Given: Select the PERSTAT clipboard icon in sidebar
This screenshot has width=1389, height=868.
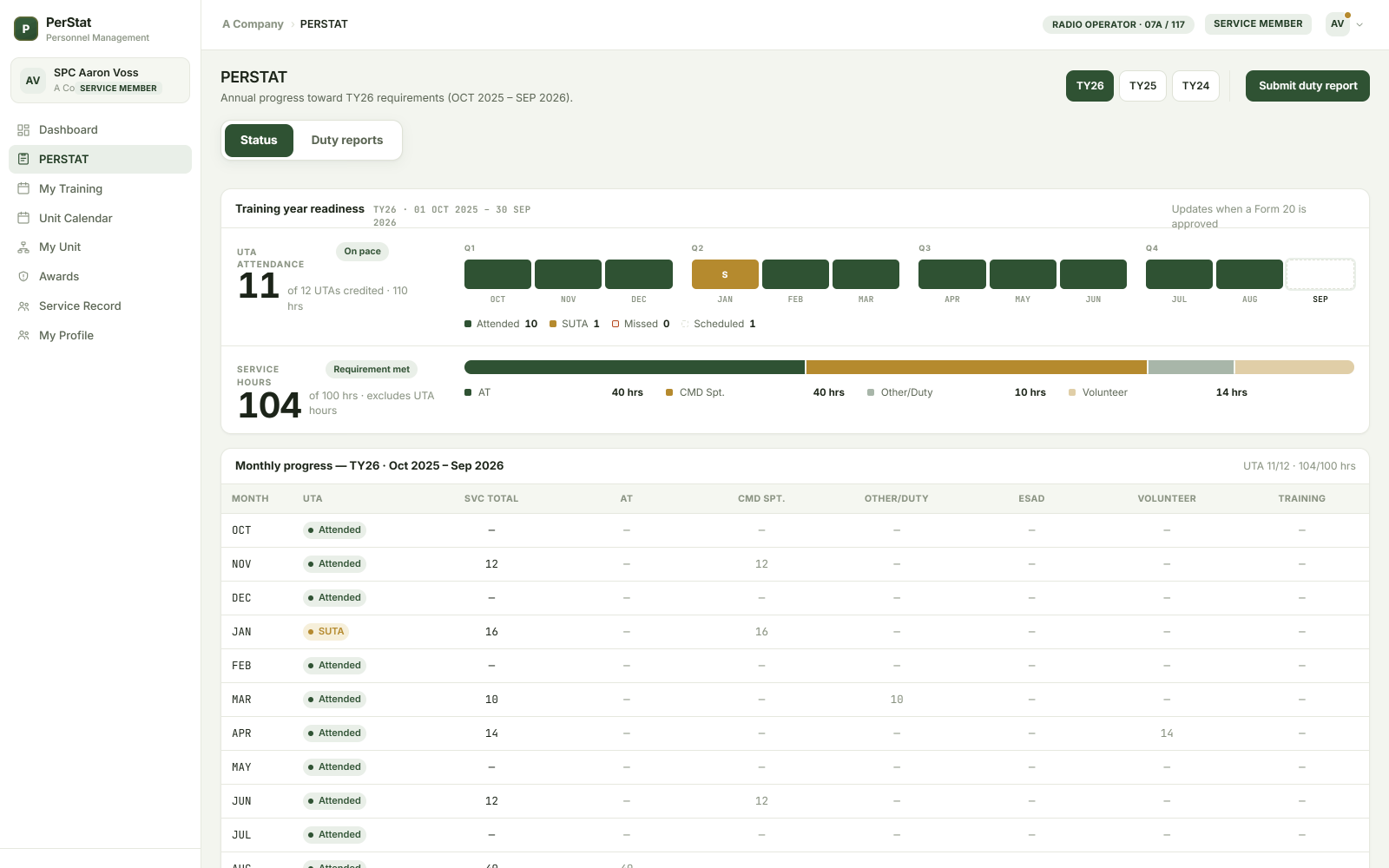Looking at the screenshot, I should 23,159.
